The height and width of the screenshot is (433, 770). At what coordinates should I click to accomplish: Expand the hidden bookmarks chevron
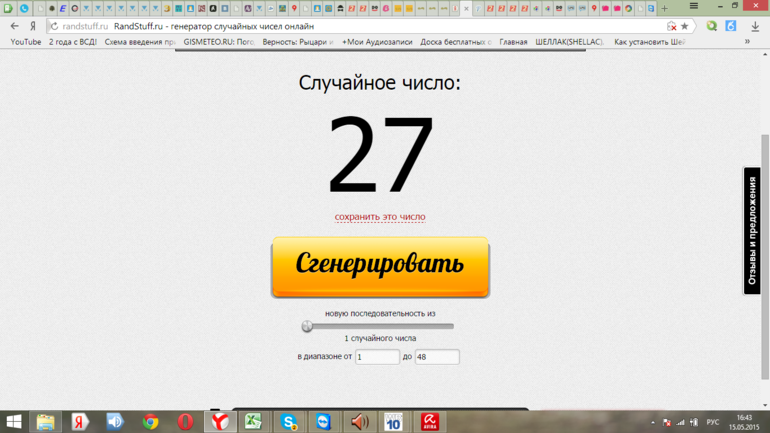(x=747, y=42)
